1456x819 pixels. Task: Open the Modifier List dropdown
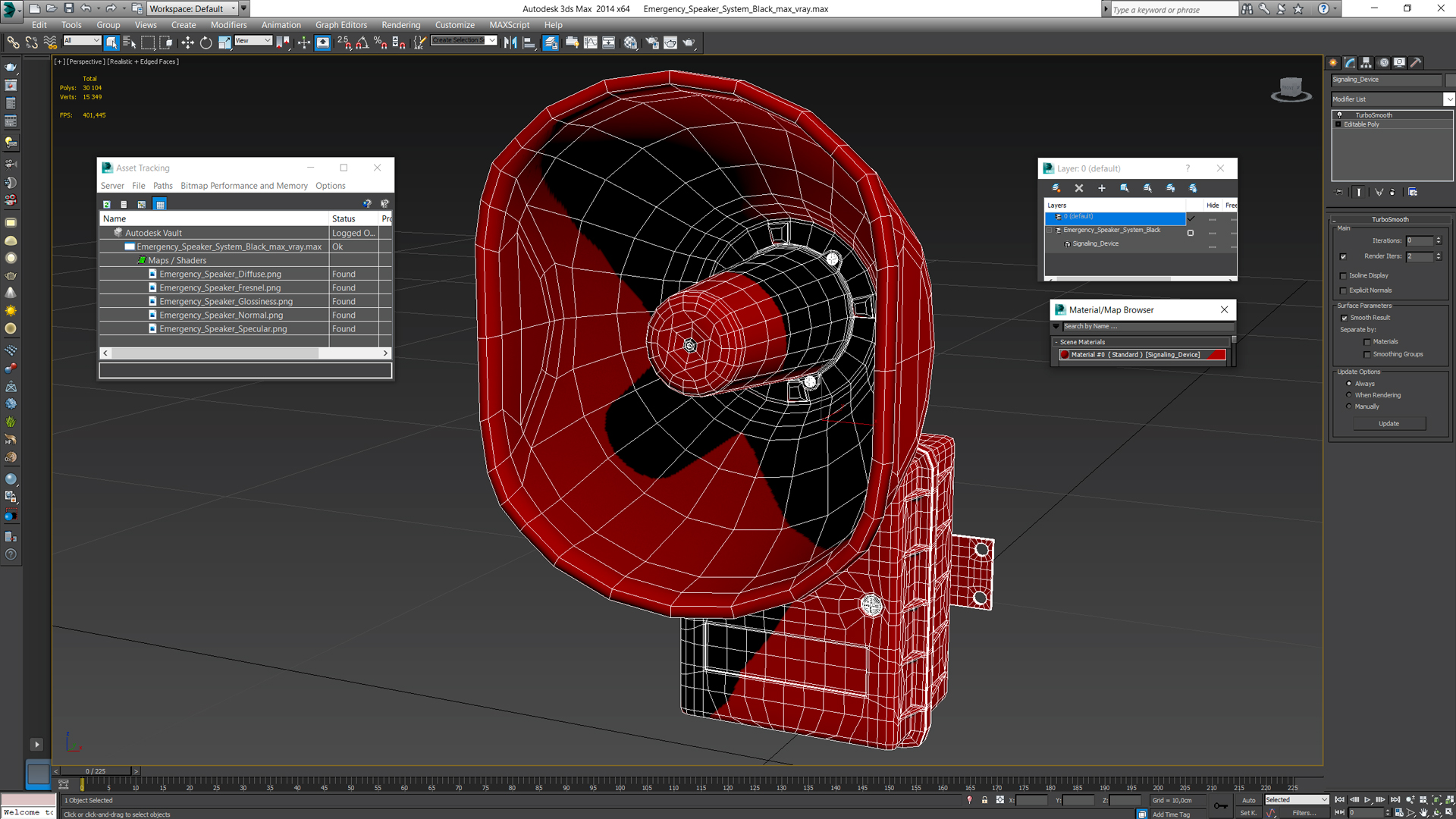click(1449, 99)
